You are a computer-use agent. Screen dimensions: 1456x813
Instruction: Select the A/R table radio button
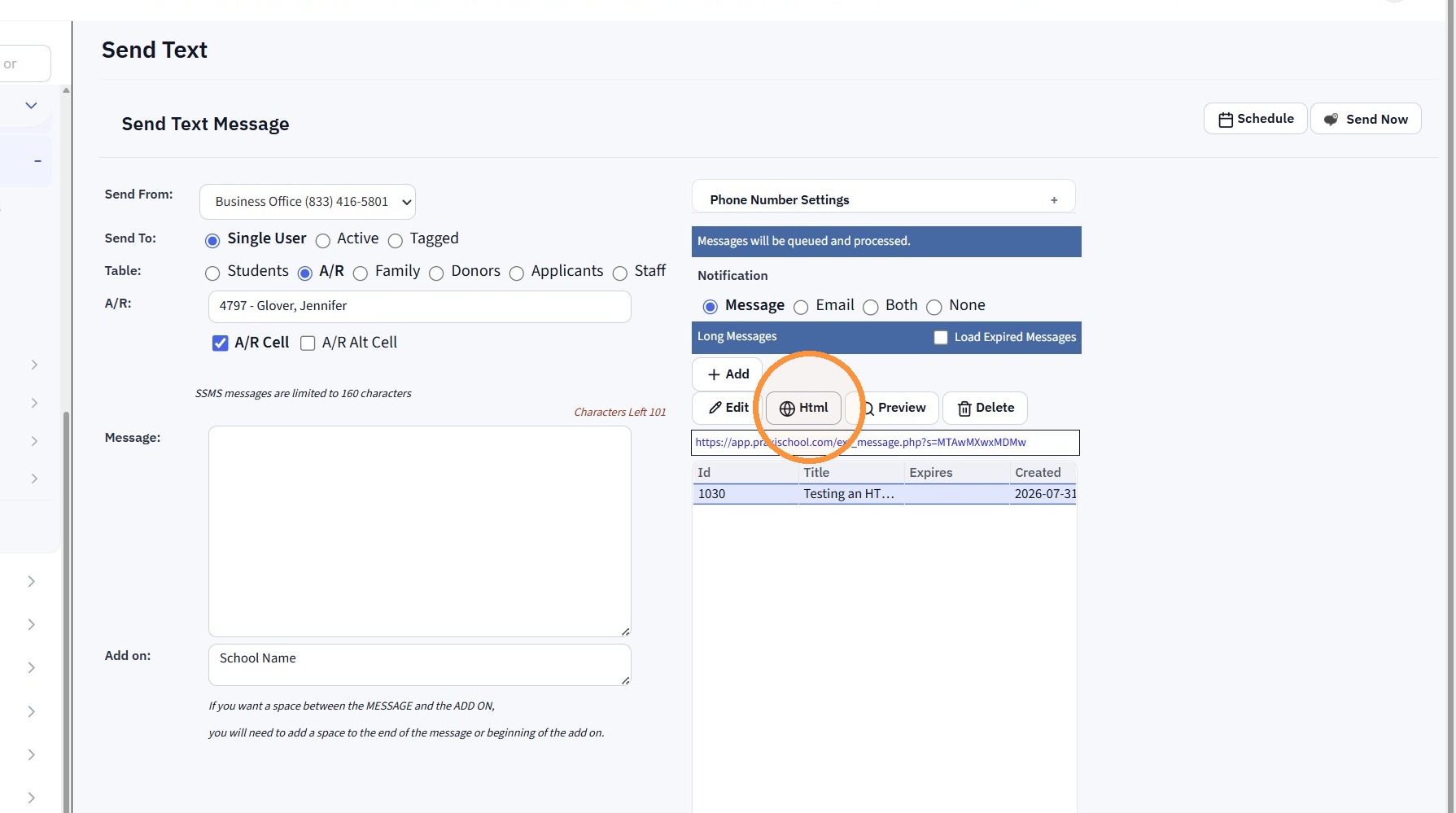click(x=304, y=273)
